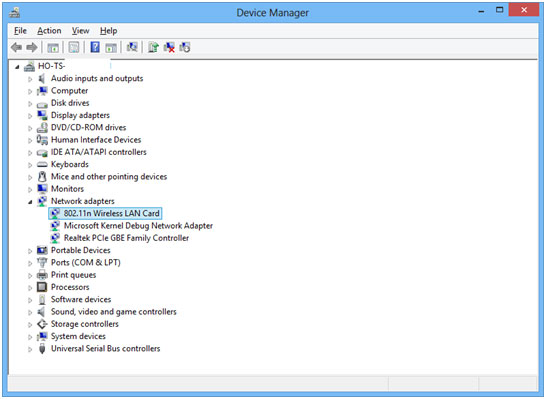
Task: Click the Universal Serial Bus controllers plug icon
Action: pyautogui.click(x=42, y=348)
